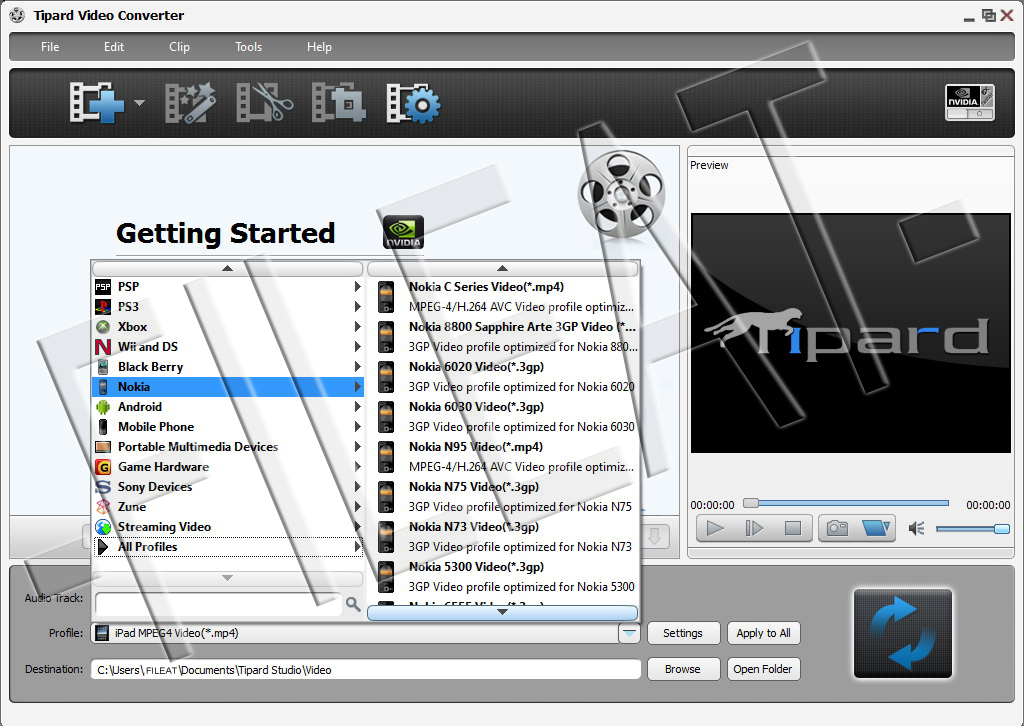Image resolution: width=1024 pixels, height=726 pixels.
Task: Expand the Zune submenu arrow
Action: tap(357, 507)
